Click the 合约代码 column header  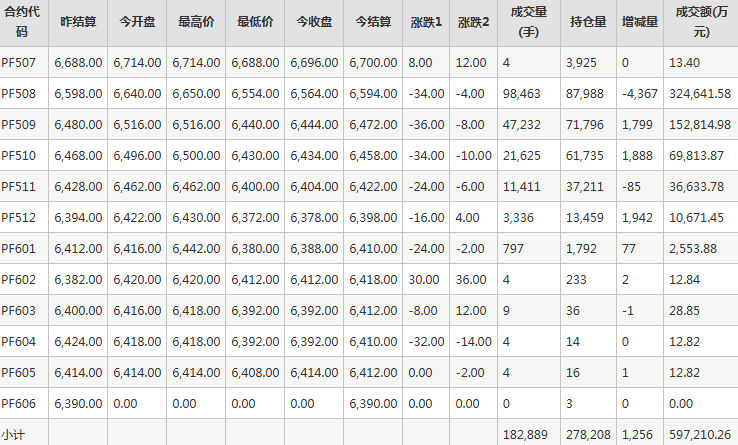22,22
